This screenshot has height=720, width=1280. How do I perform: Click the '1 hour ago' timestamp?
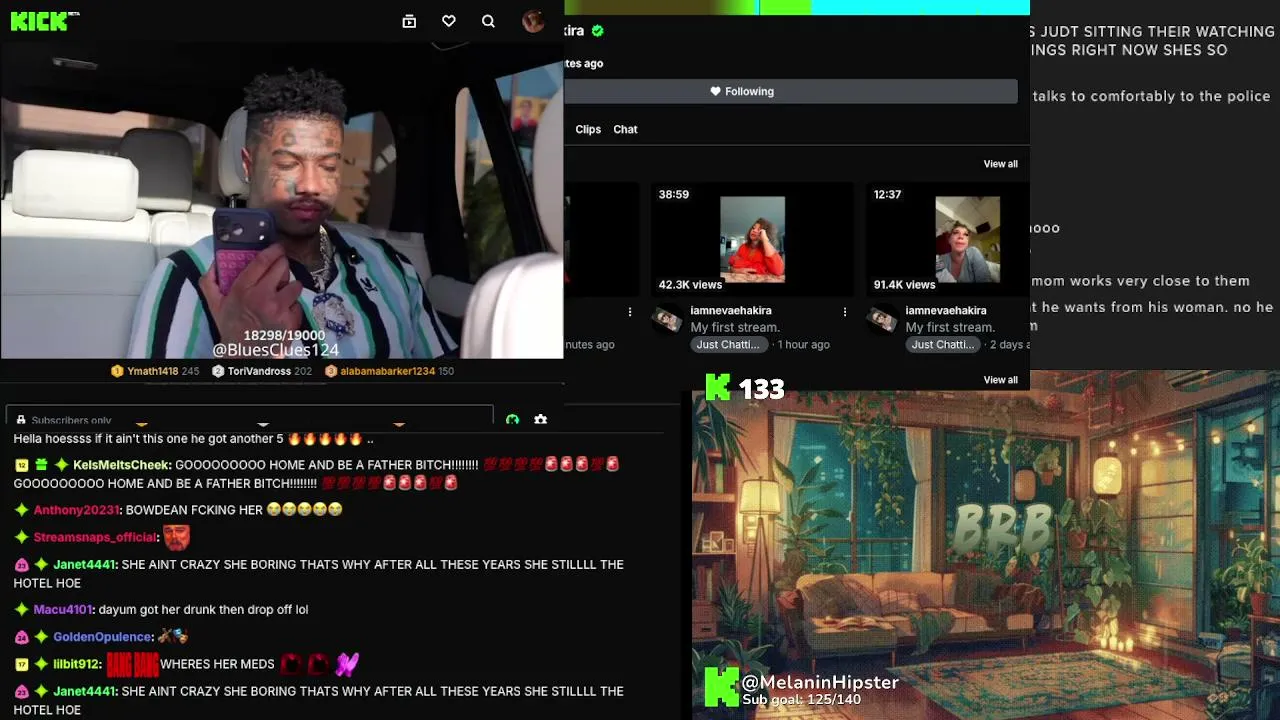[803, 344]
